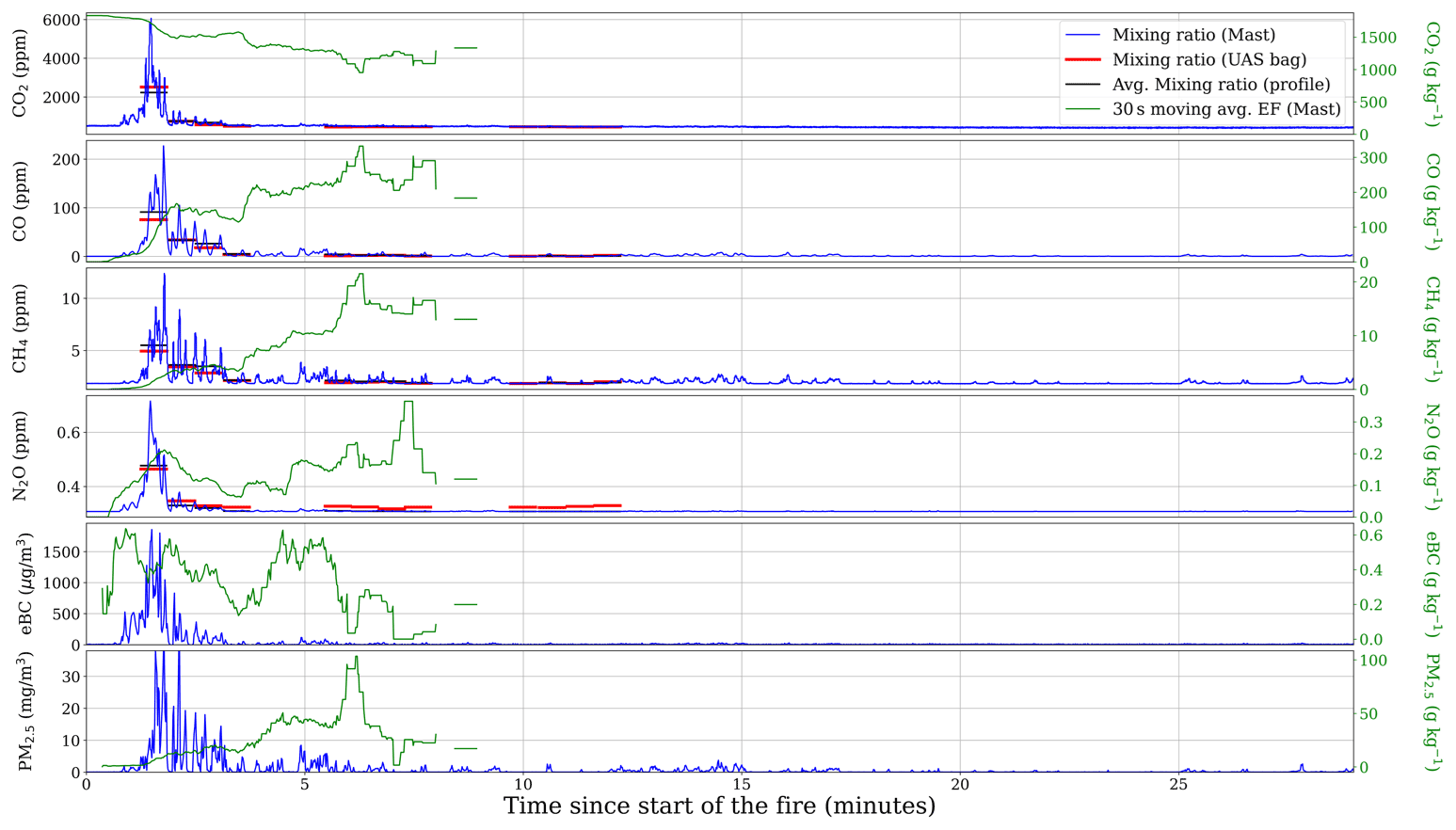
Task: Click the x-axis title 'Time since start of the fire'
Action: (719, 806)
